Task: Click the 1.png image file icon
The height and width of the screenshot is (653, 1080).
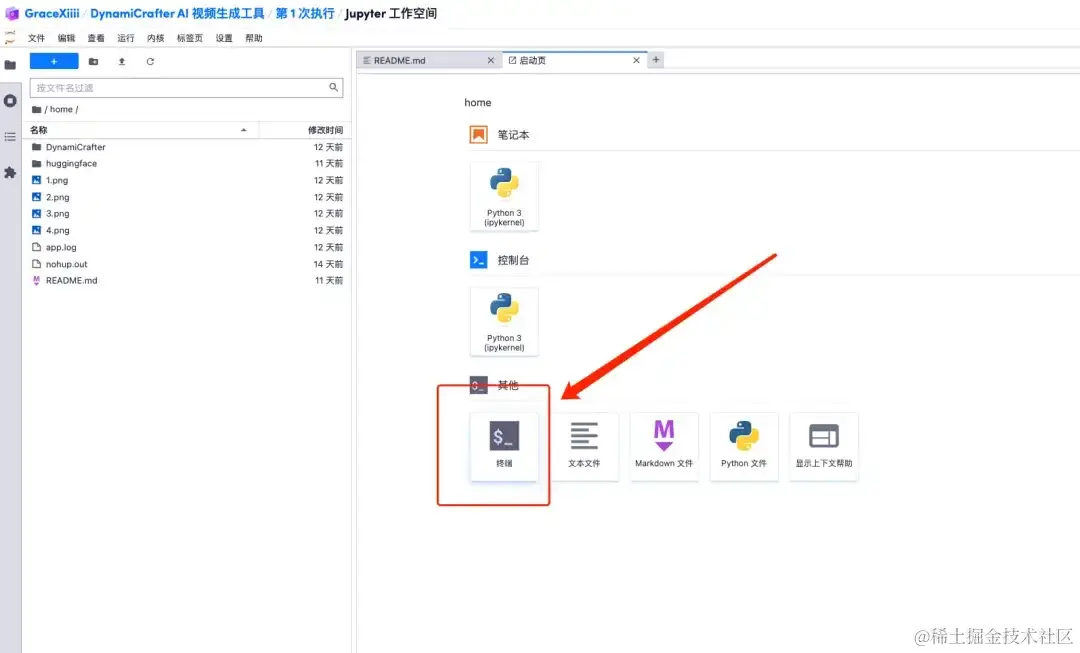Action: coord(37,180)
